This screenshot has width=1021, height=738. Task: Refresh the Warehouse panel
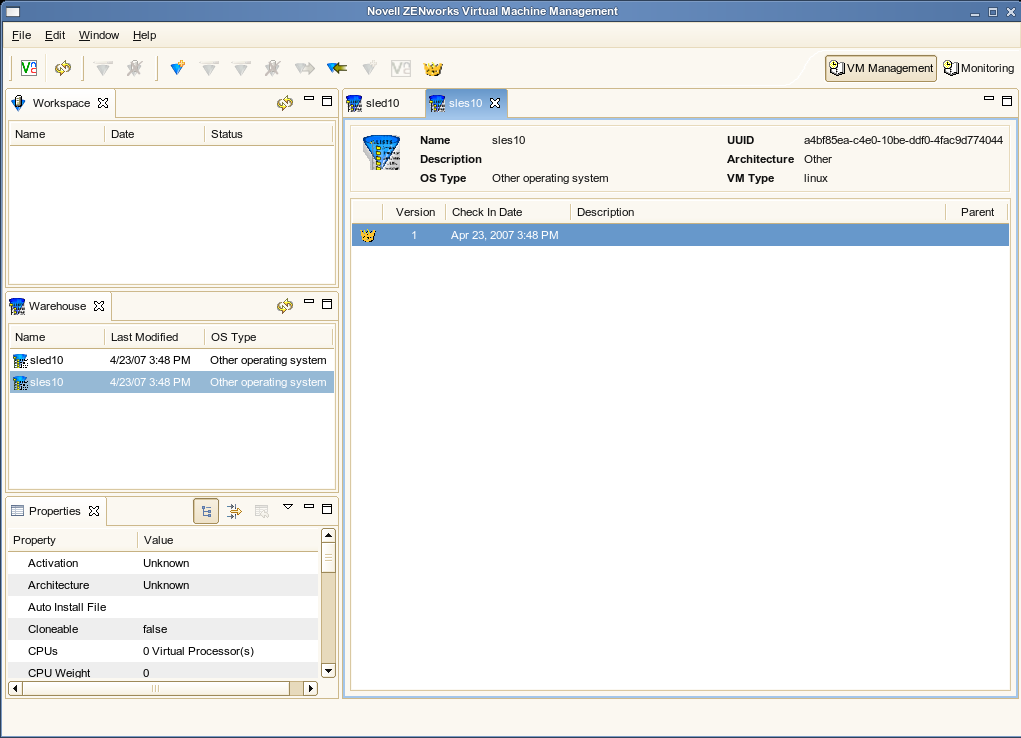point(285,306)
